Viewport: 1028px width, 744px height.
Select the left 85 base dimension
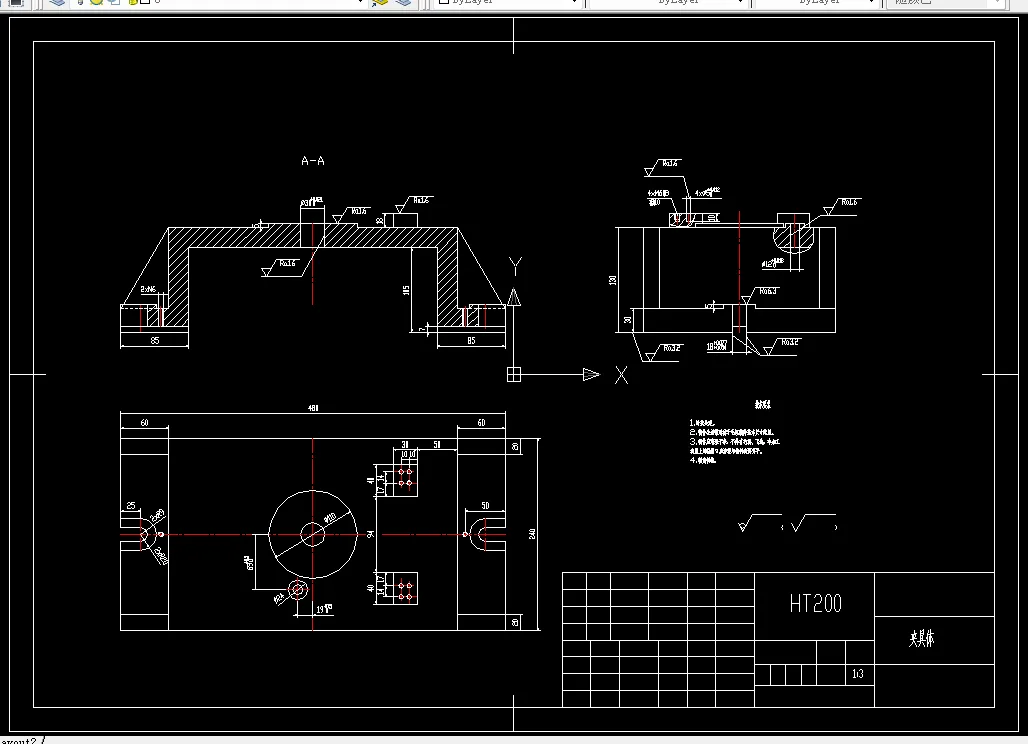(x=155, y=340)
